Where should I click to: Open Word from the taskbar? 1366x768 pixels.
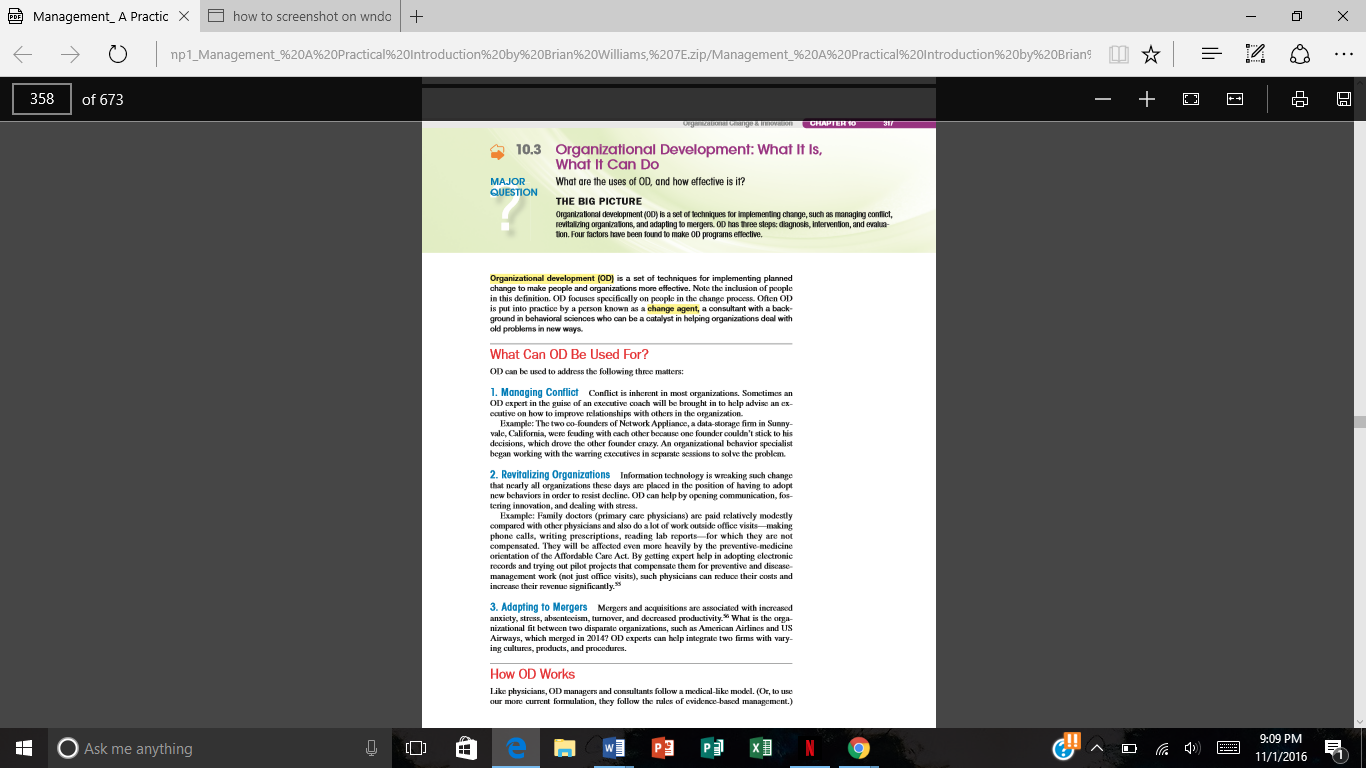pyautogui.click(x=614, y=748)
